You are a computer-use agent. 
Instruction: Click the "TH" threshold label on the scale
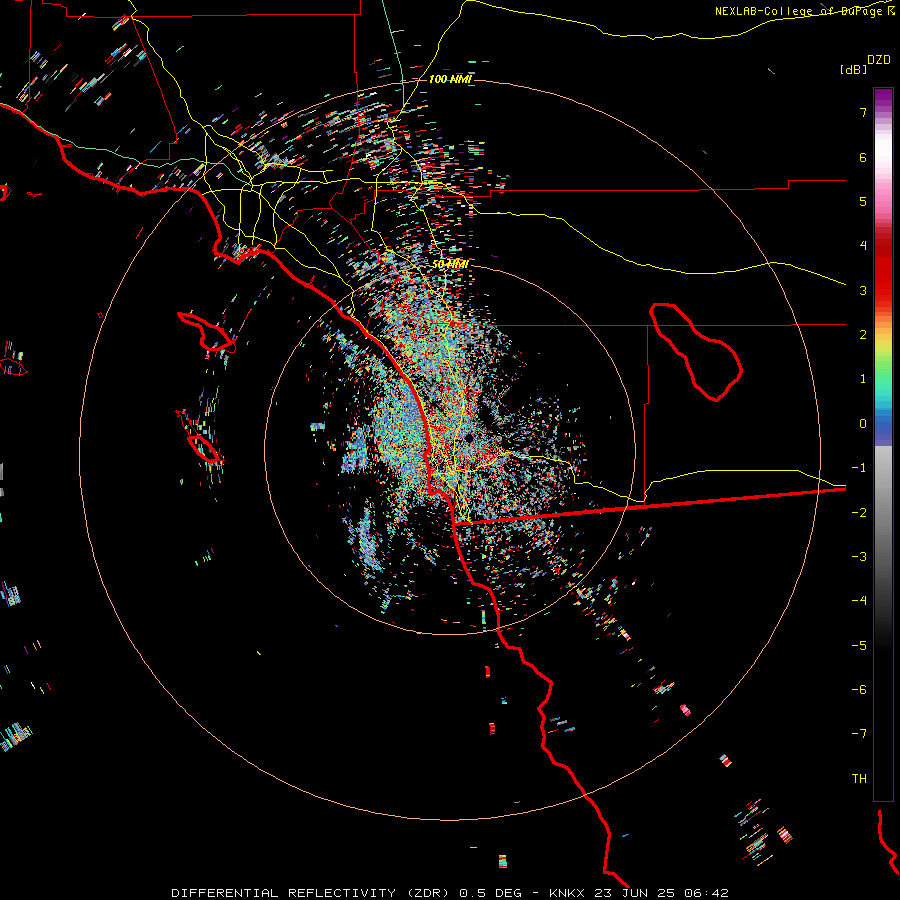859,779
